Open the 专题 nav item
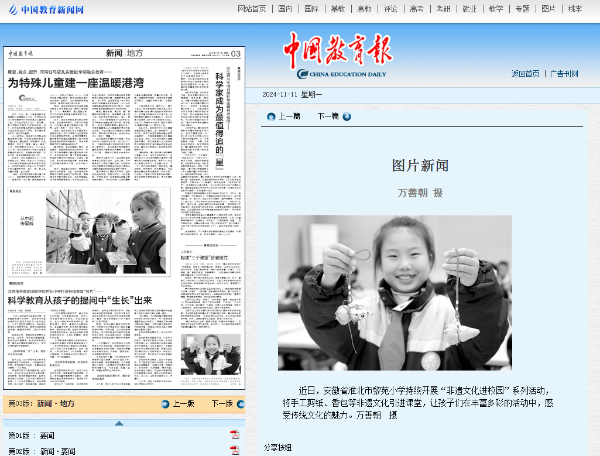 click(522, 9)
